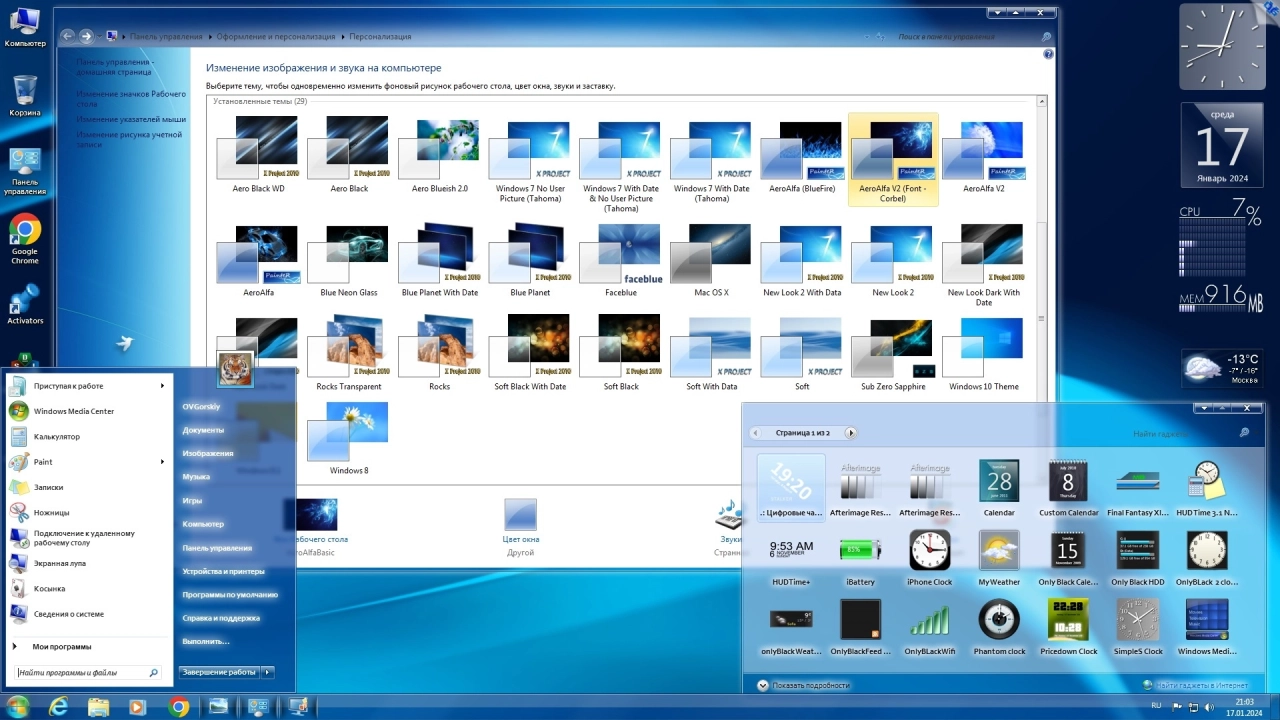
Task: Click the Звуки sound settings icon
Action: tap(729, 516)
